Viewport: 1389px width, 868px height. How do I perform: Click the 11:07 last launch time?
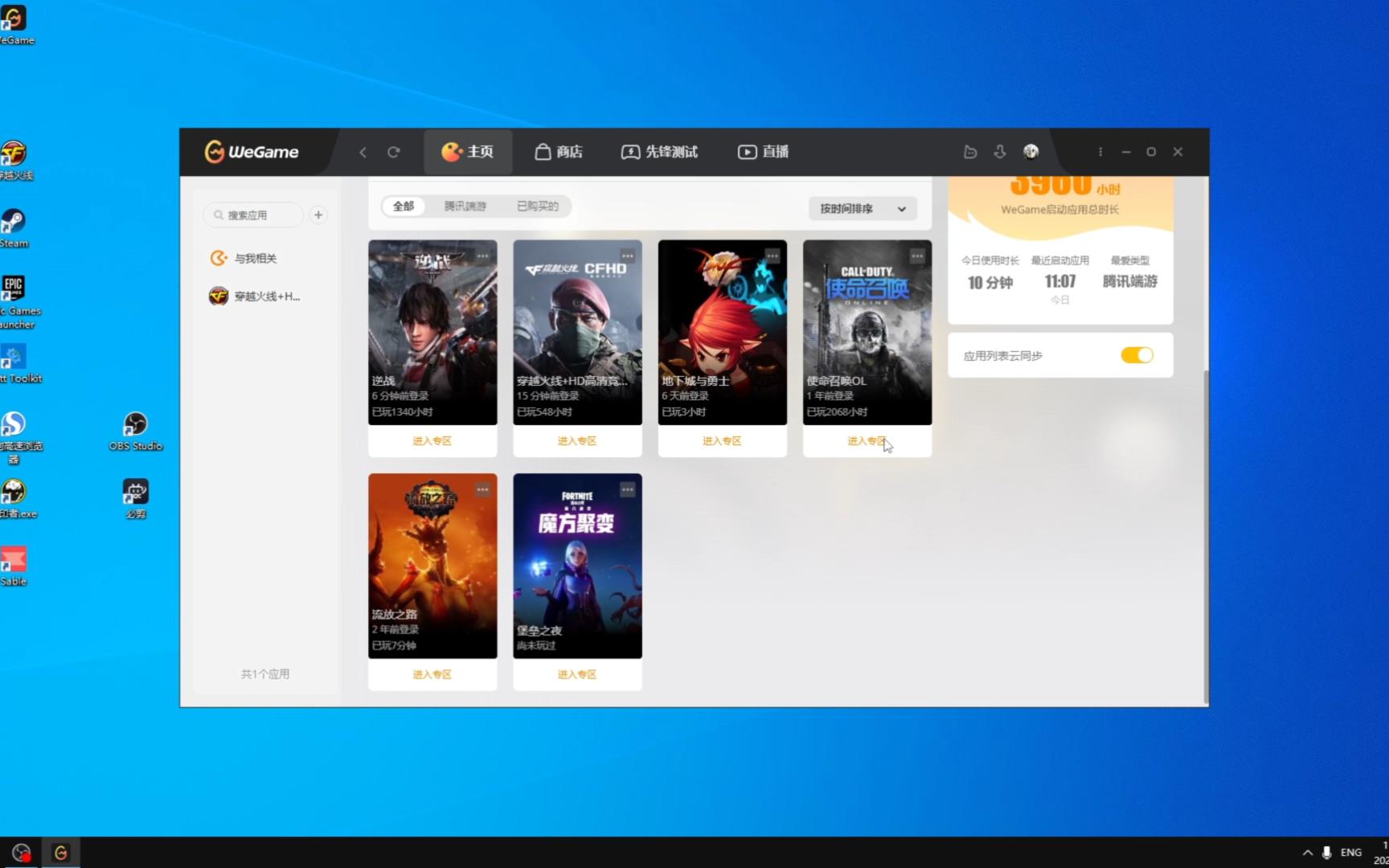[1060, 281]
